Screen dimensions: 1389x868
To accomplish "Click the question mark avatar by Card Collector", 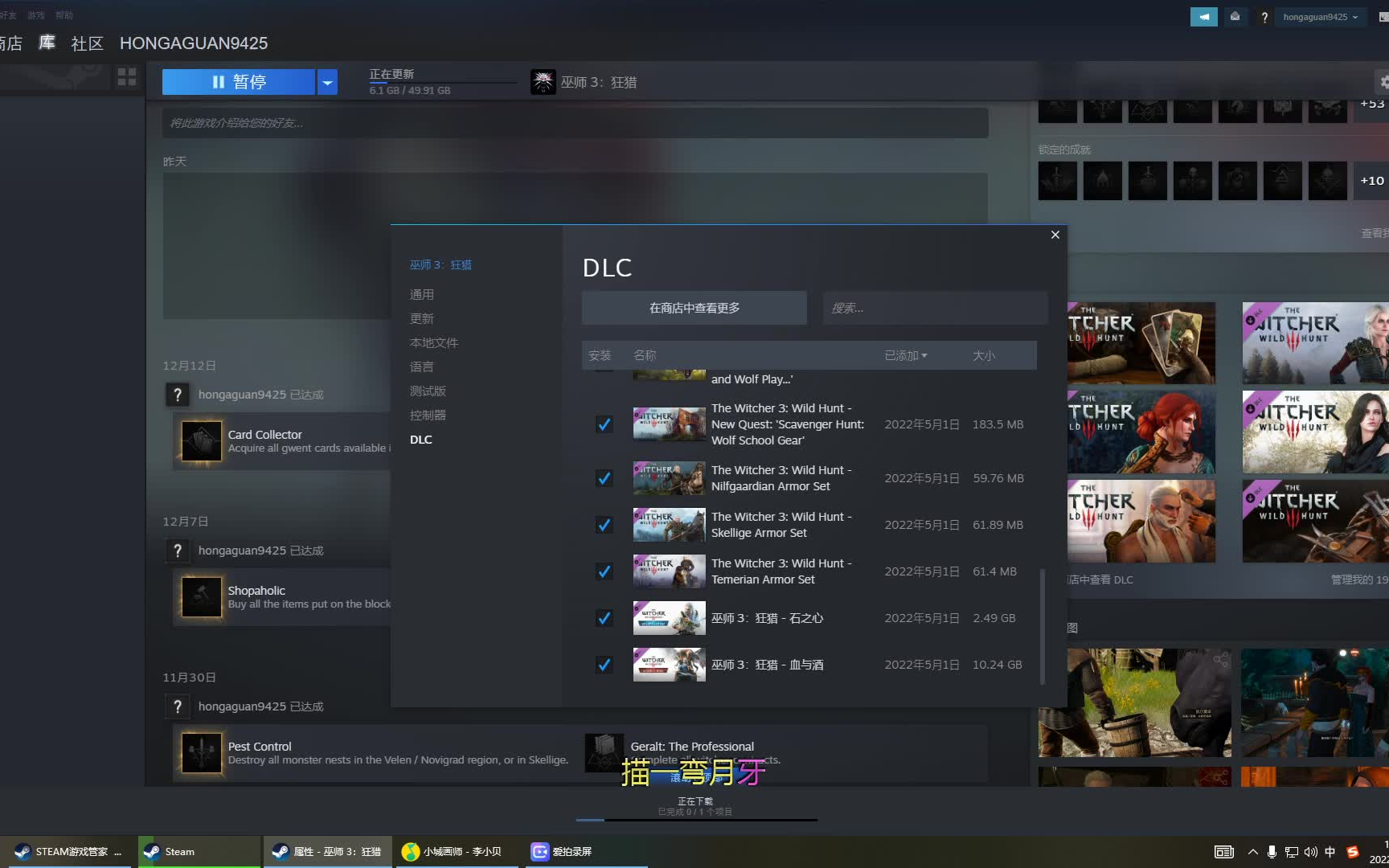I will pos(178,395).
